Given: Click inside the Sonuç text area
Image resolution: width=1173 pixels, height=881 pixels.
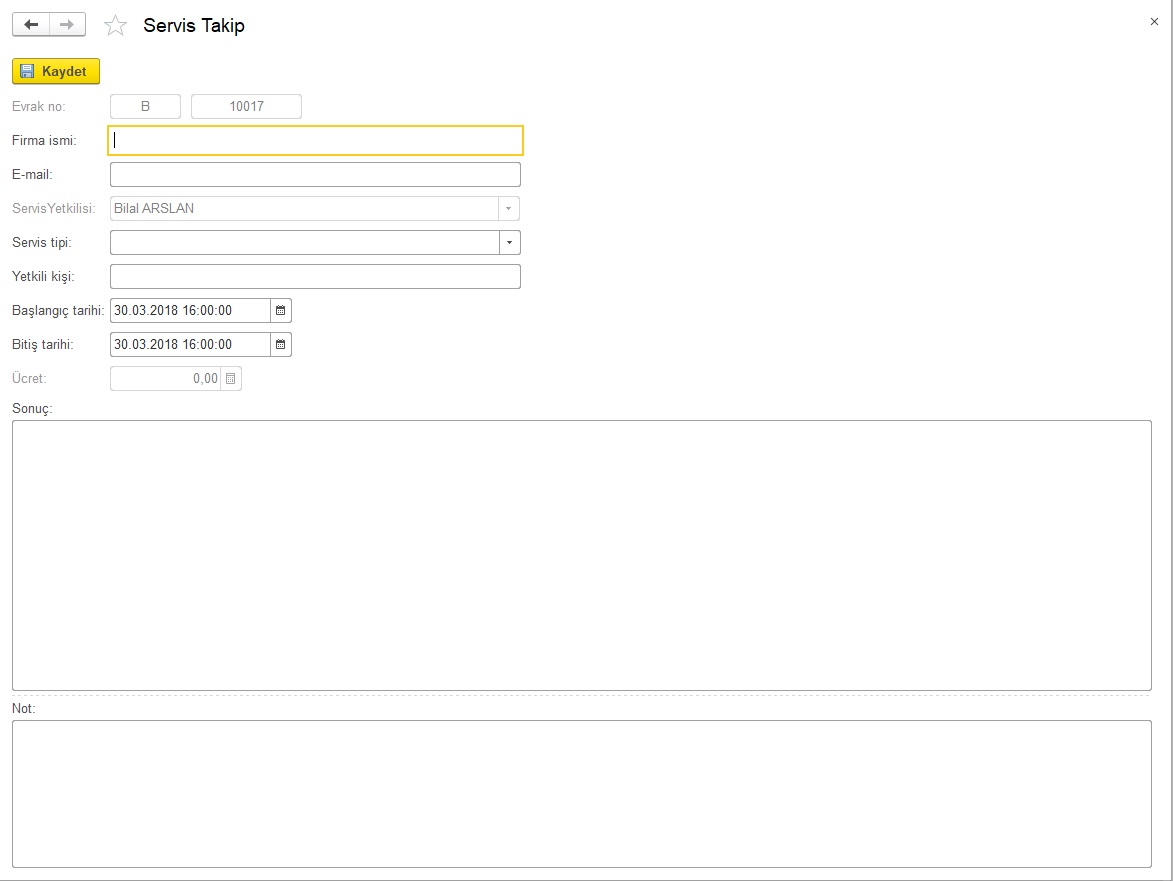Looking at the screenshot, I should click(x=581, y=555).
